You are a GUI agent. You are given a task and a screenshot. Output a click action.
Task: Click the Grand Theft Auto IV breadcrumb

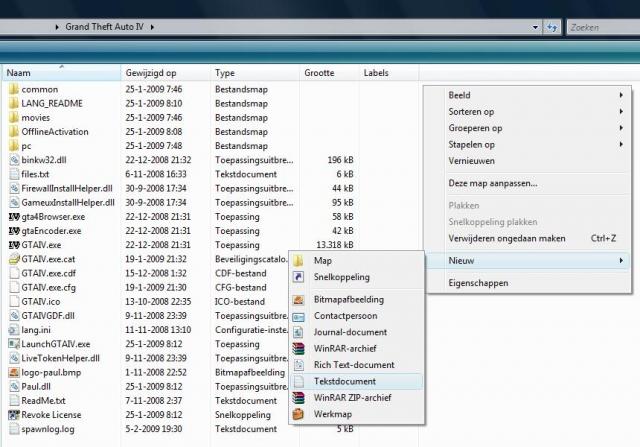(x=104, y=27)
